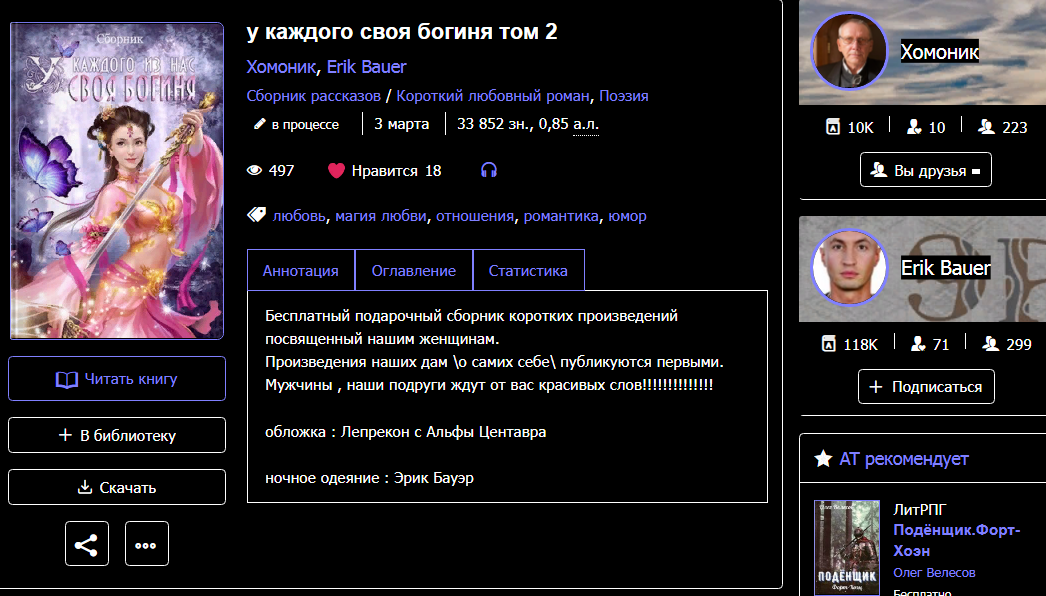Click the book cover image
Image resolution: width=1046 pixels, height=596 pixels.
click(117, 181)
